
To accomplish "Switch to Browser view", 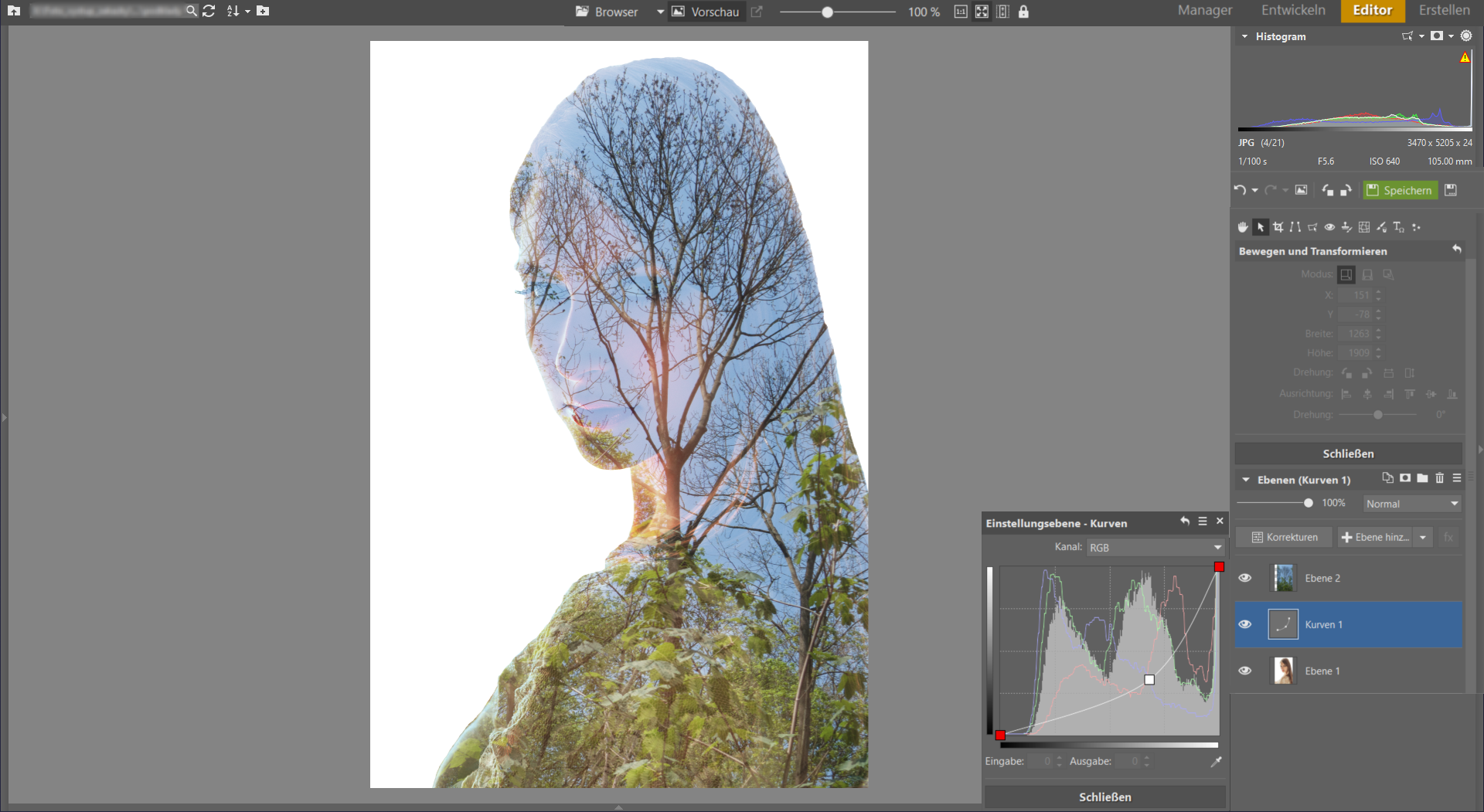I will [x=607, y=12].
